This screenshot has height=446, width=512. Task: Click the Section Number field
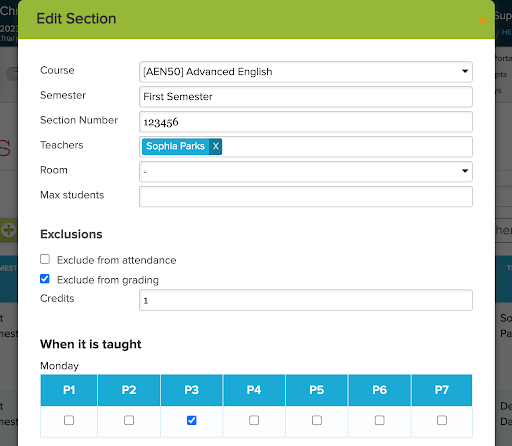click(306, 122)
